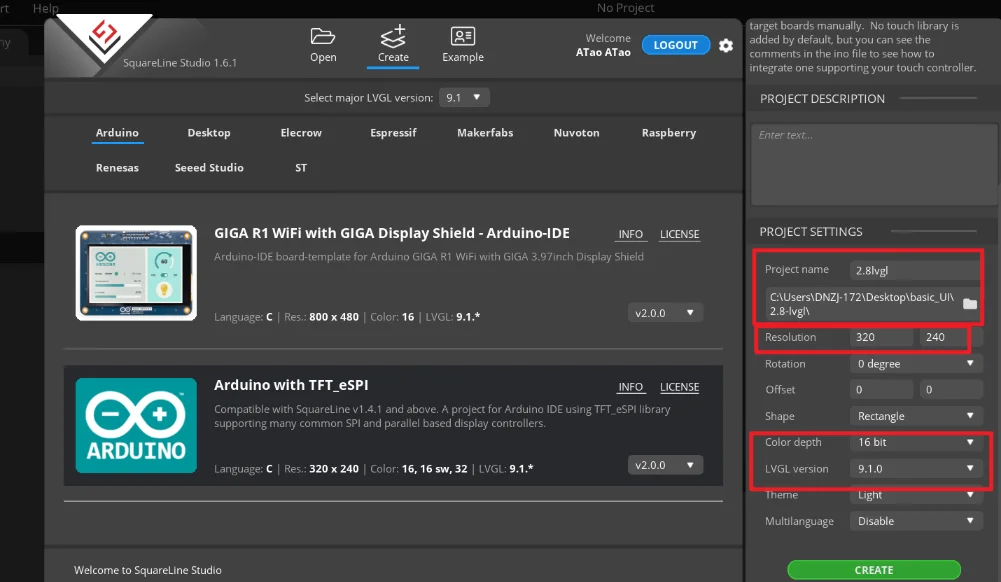Viewport: 1001px width, 582px height.
Task: Open INFO link for GIGA R1 WiFi
Action: 630,234
